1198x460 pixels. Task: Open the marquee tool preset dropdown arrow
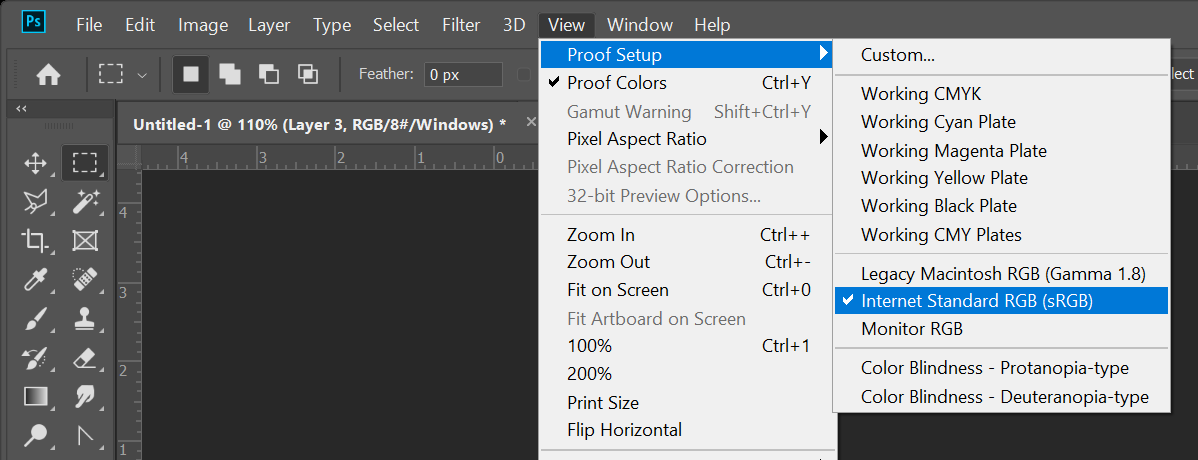(142, 75)
